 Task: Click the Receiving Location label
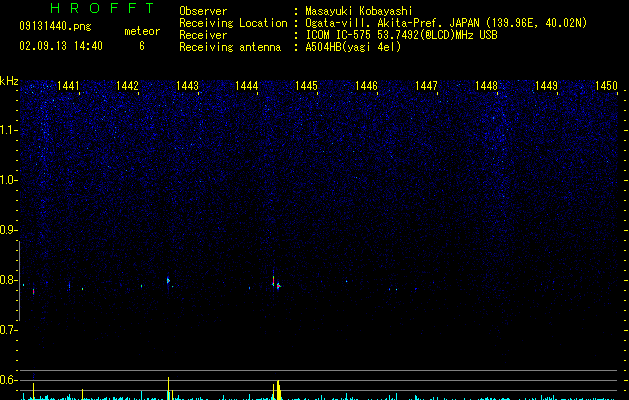pos(233,23)
